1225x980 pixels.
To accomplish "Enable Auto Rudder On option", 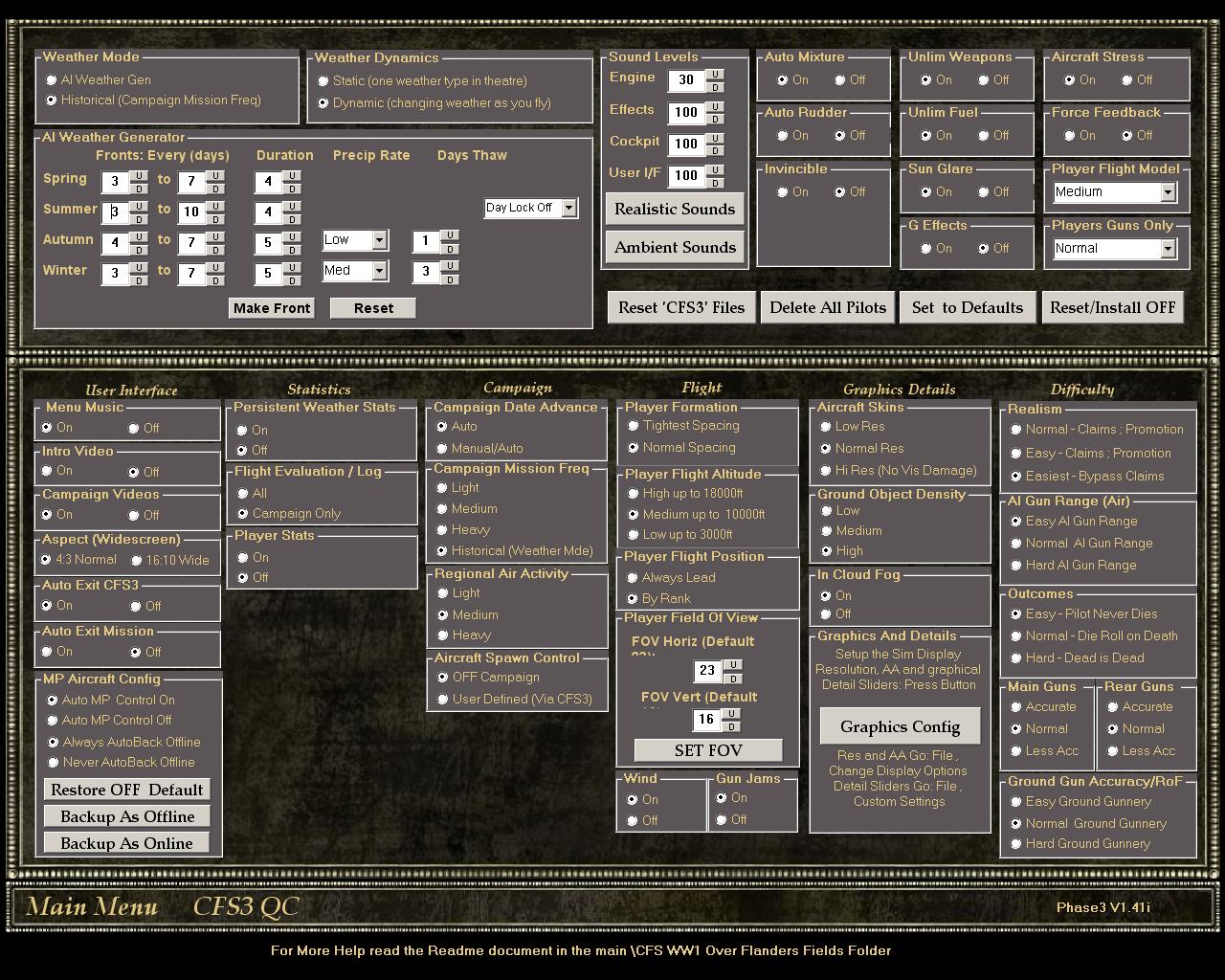I will pyautogui.click(x=782, y=136).
